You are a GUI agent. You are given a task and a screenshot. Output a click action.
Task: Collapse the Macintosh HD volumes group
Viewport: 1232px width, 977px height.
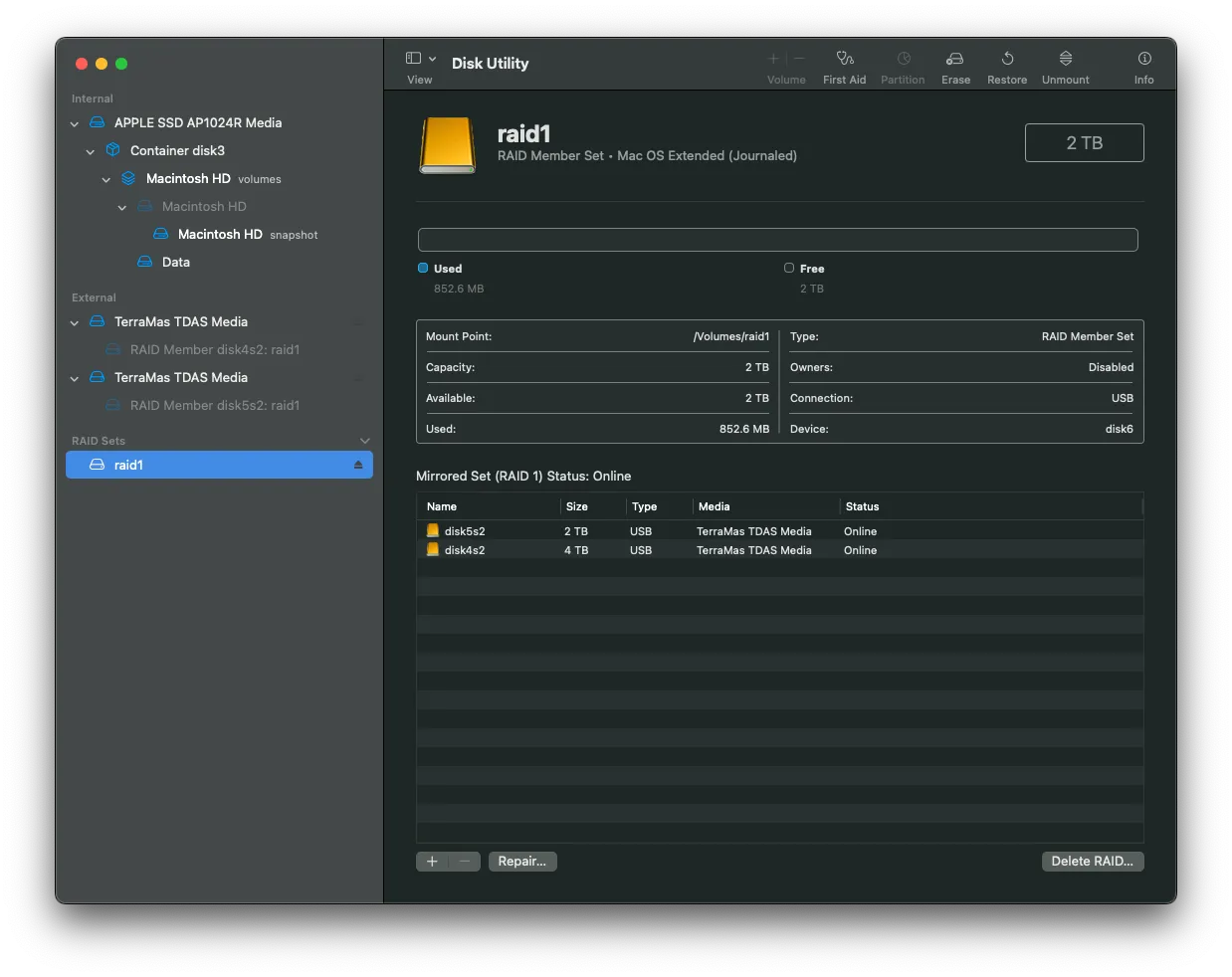pos(106,180)
